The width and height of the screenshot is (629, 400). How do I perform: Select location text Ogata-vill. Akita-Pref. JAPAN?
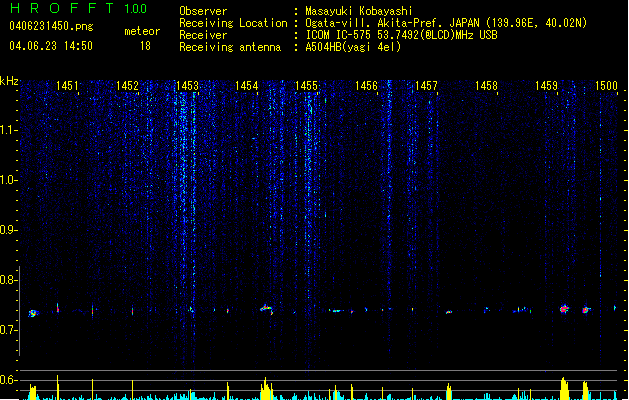click(392, 23)
